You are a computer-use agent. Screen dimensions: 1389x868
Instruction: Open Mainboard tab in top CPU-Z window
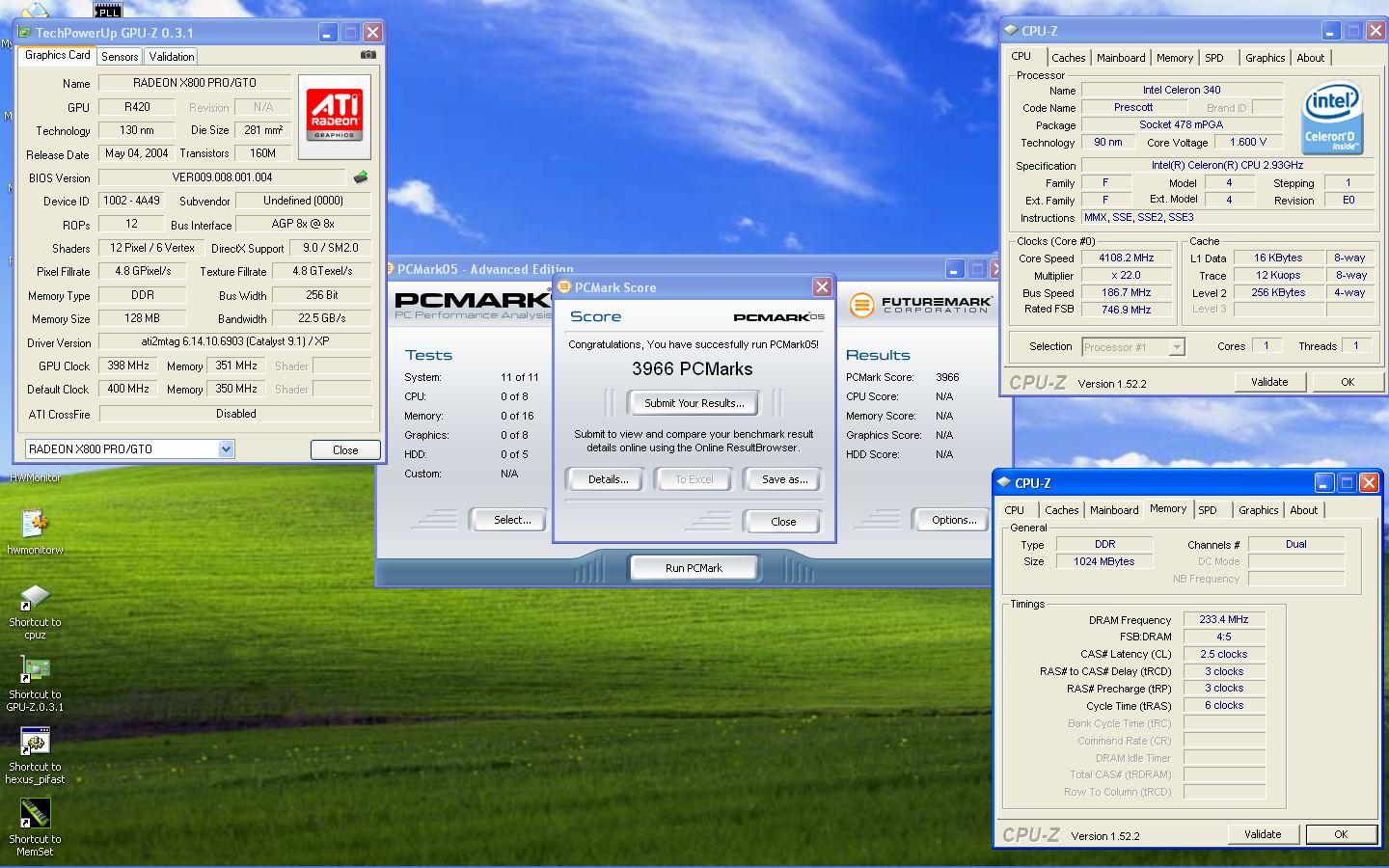tap(1121, 58)
